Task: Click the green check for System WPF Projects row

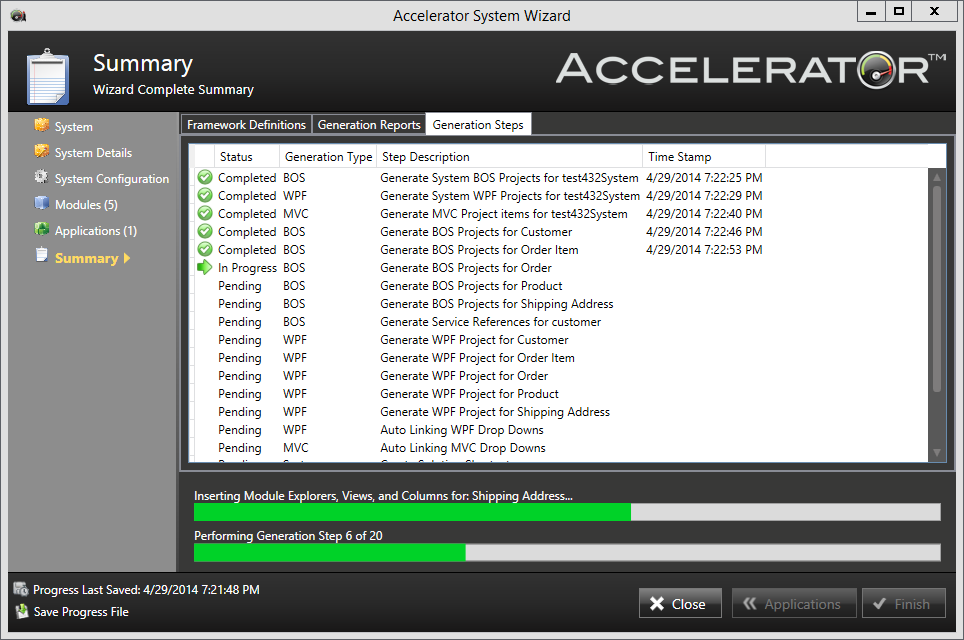Action: pyautogui.click(x=205, y=196)
